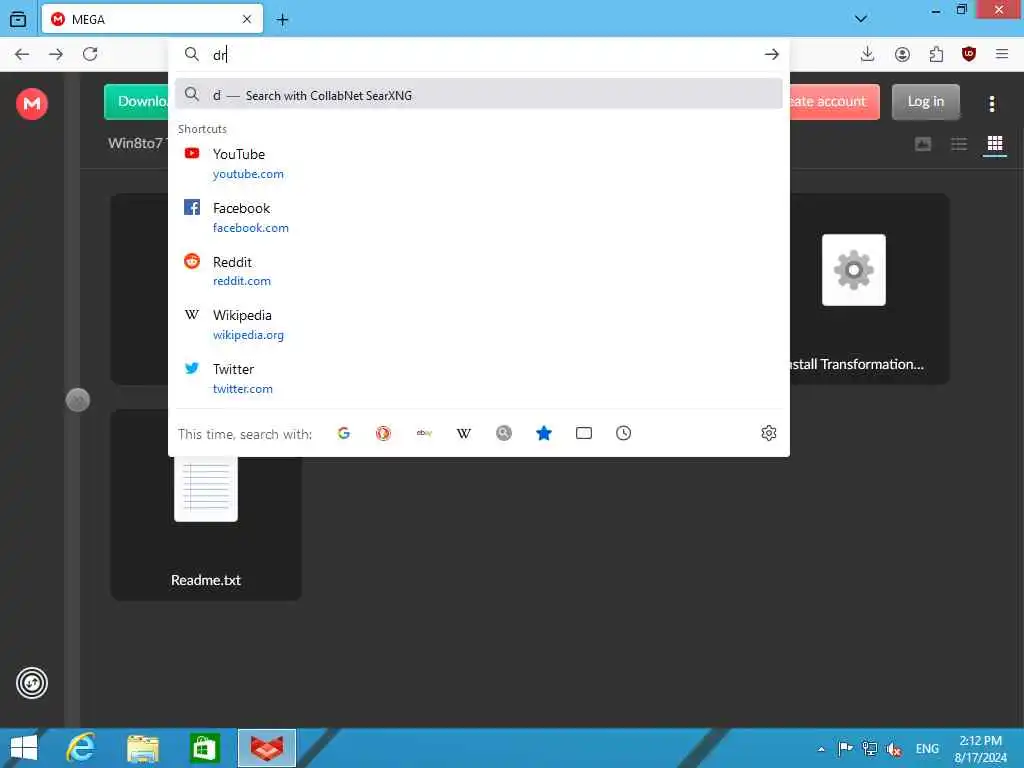Show hidden system tray icons

[821, 749]
